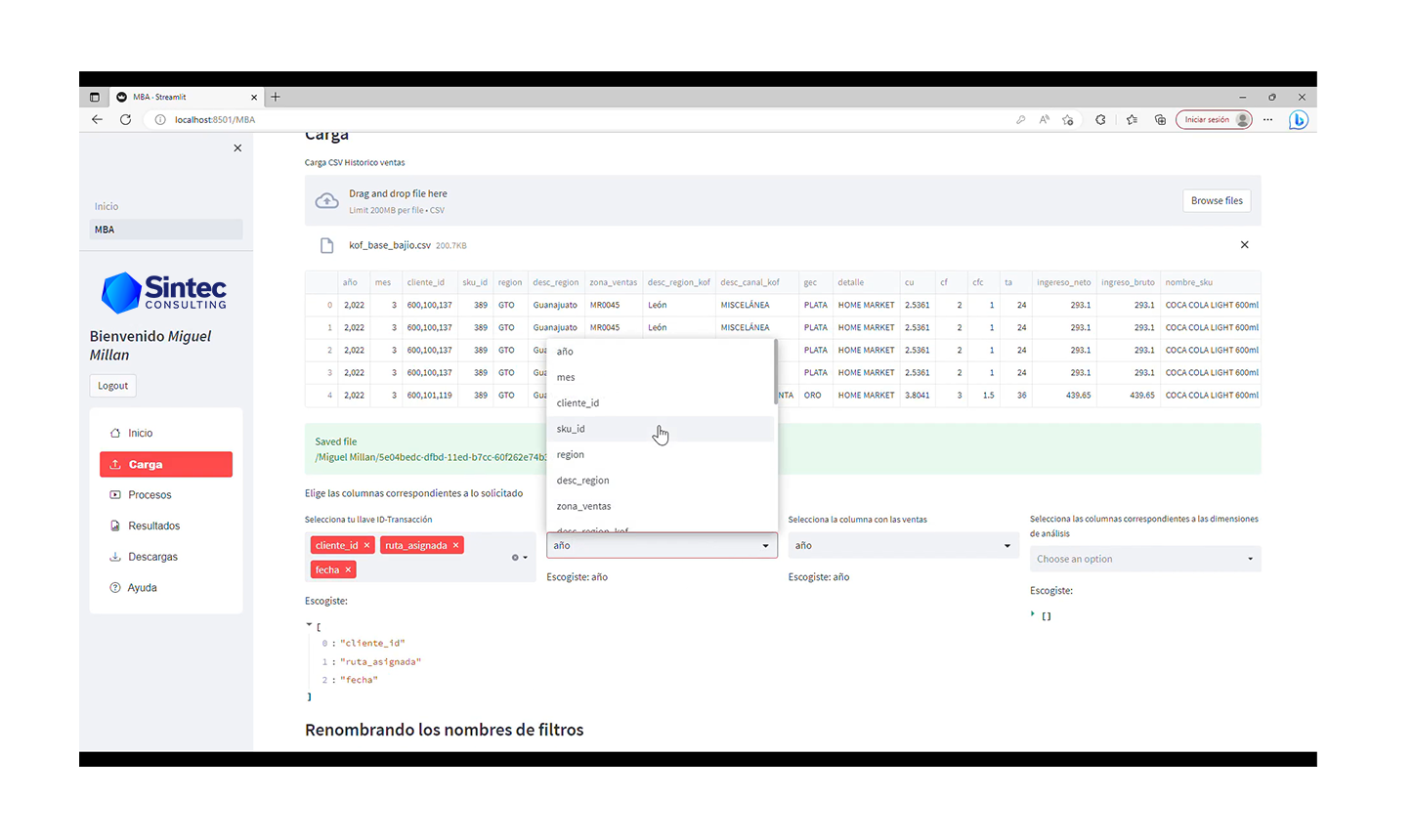Screen dimensions: 1413x840
Task: Click the ORO cell in row 4
Action: coord(816,396)
